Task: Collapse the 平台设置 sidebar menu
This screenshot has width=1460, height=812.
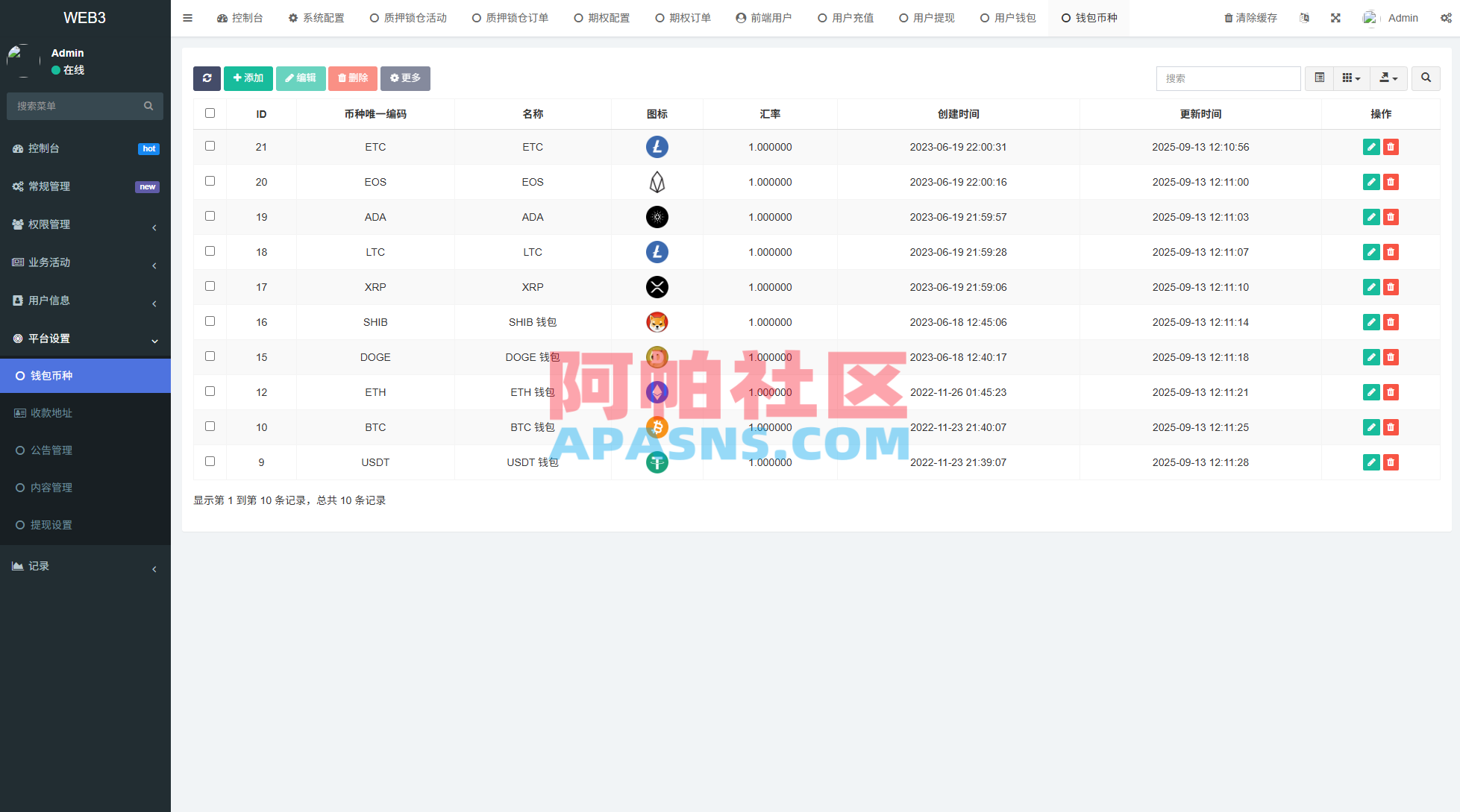Action: [85, 339]
